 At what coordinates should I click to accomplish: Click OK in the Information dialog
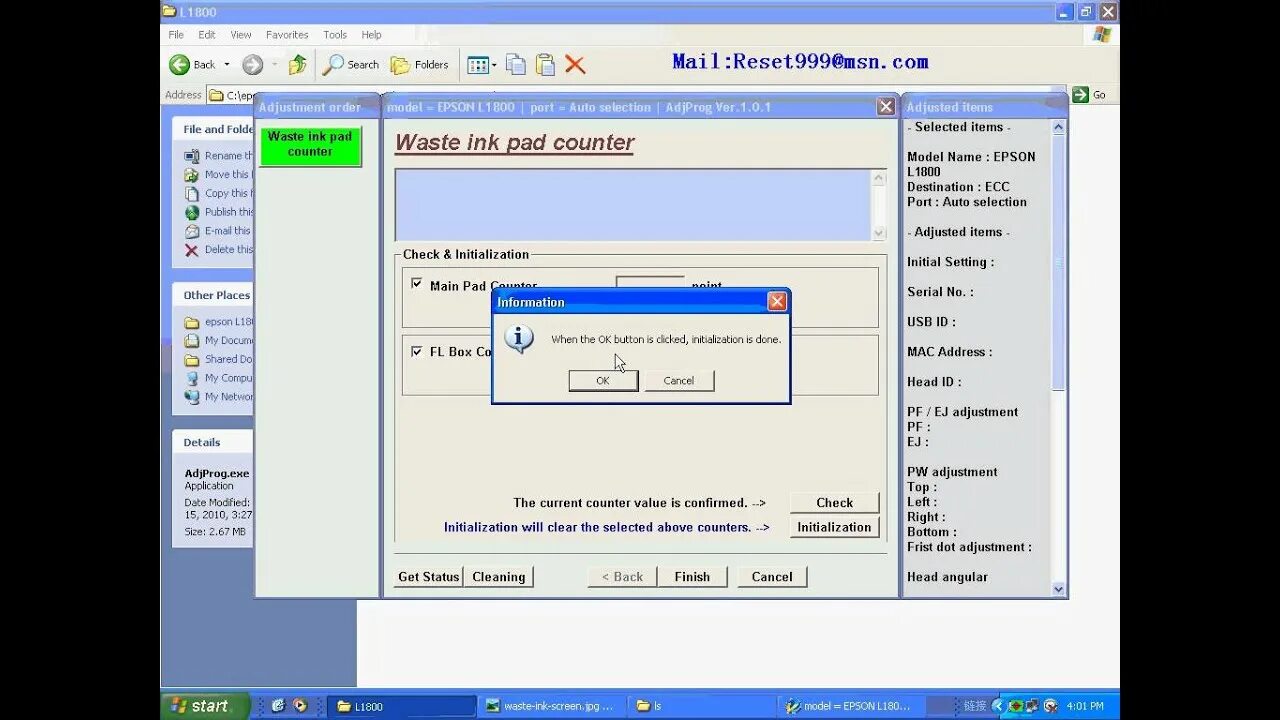(603, 381)
